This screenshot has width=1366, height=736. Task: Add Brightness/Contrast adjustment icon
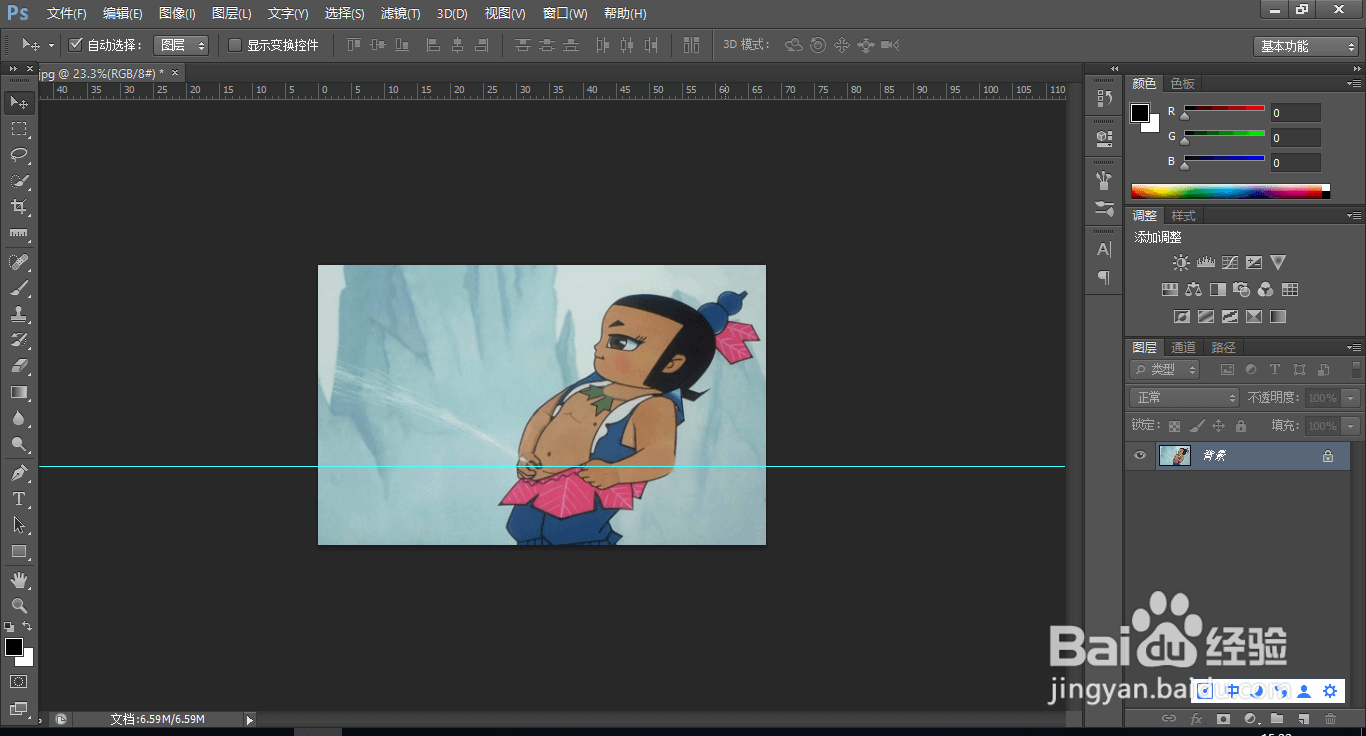(1181, 262)
